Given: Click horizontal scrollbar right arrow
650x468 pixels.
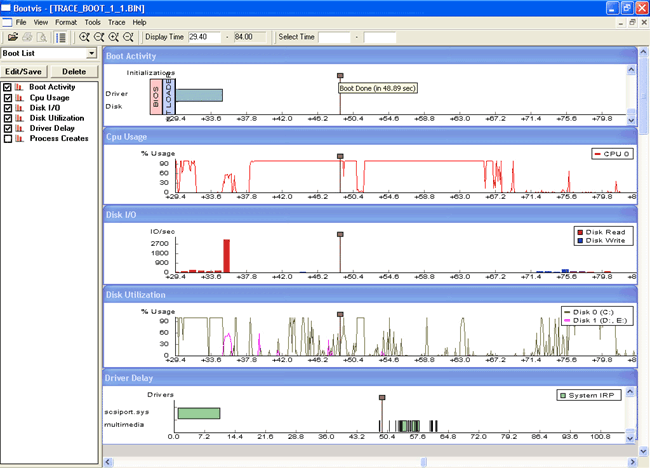Looking at the screenshot, I should point(632,462).
